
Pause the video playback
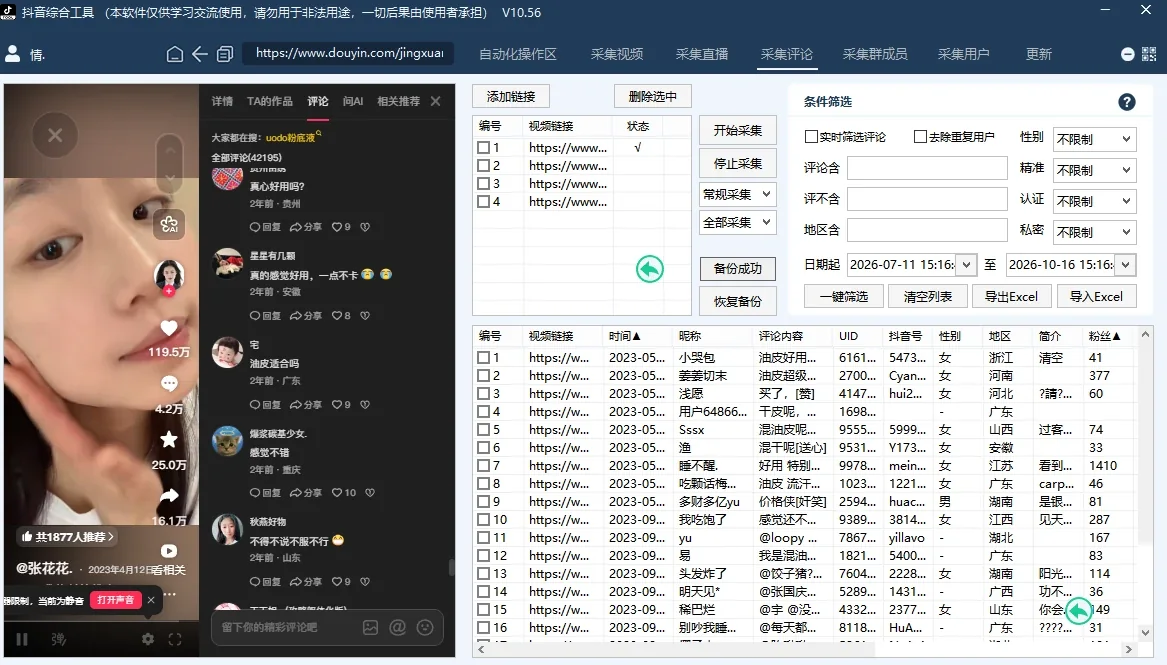22,639
